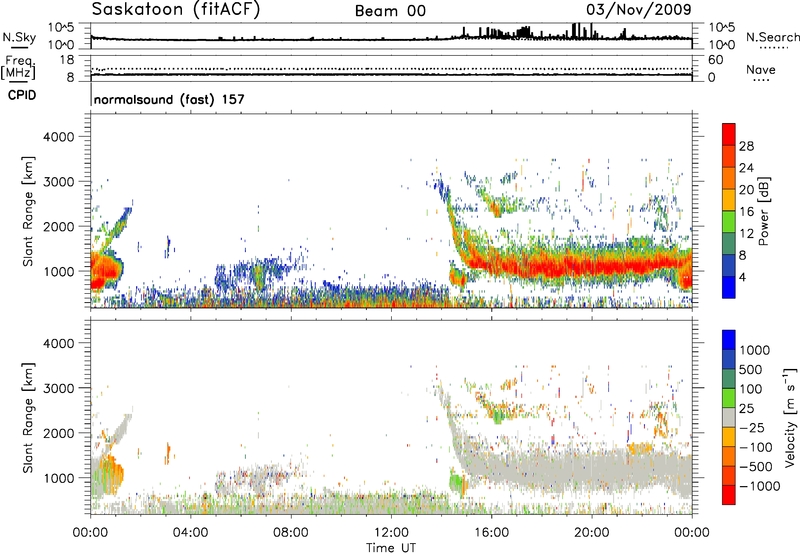Click the "-100" label on Velocity colorbar
The image size is (800, 554).
tap(755, 447)
